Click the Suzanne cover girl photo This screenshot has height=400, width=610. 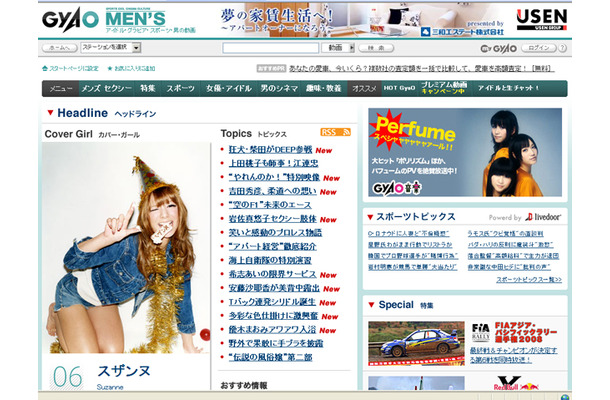(126, 248)
